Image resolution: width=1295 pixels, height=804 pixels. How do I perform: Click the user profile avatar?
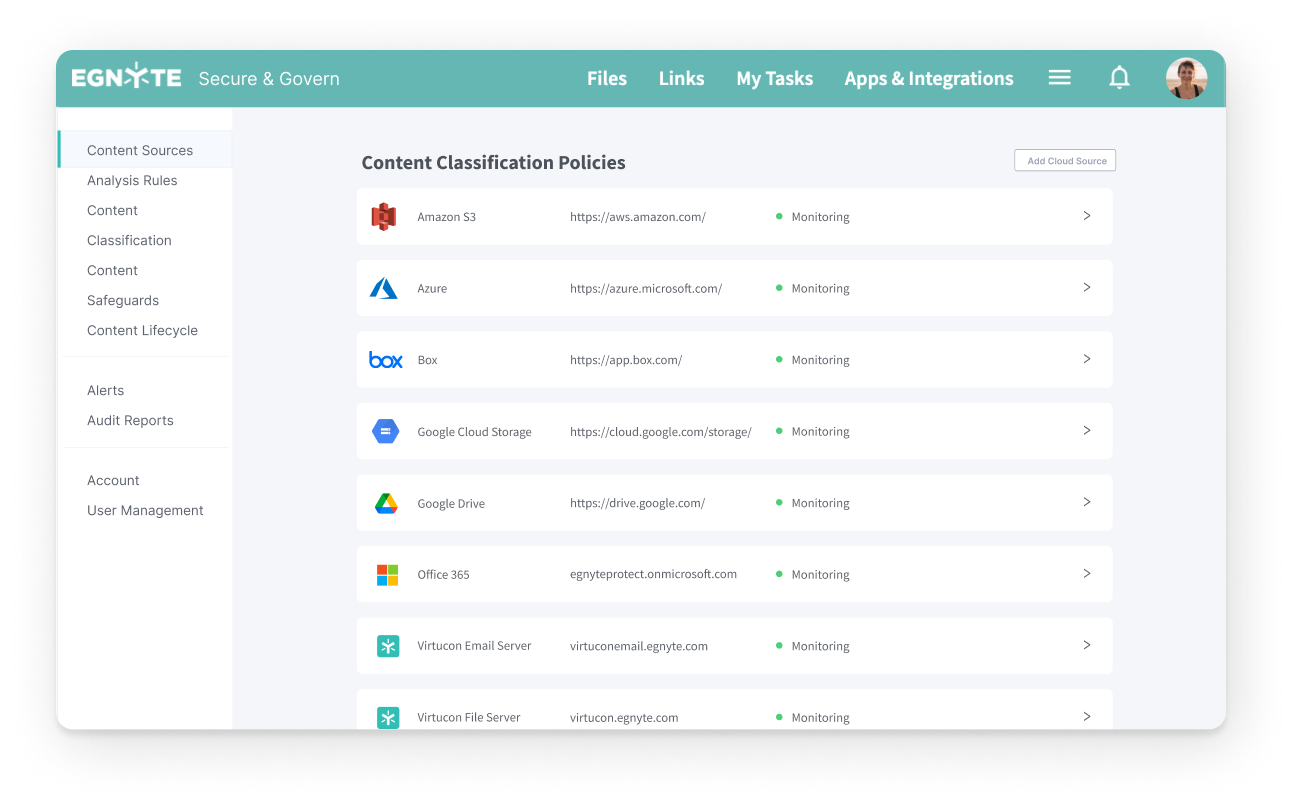[1186, 78]
